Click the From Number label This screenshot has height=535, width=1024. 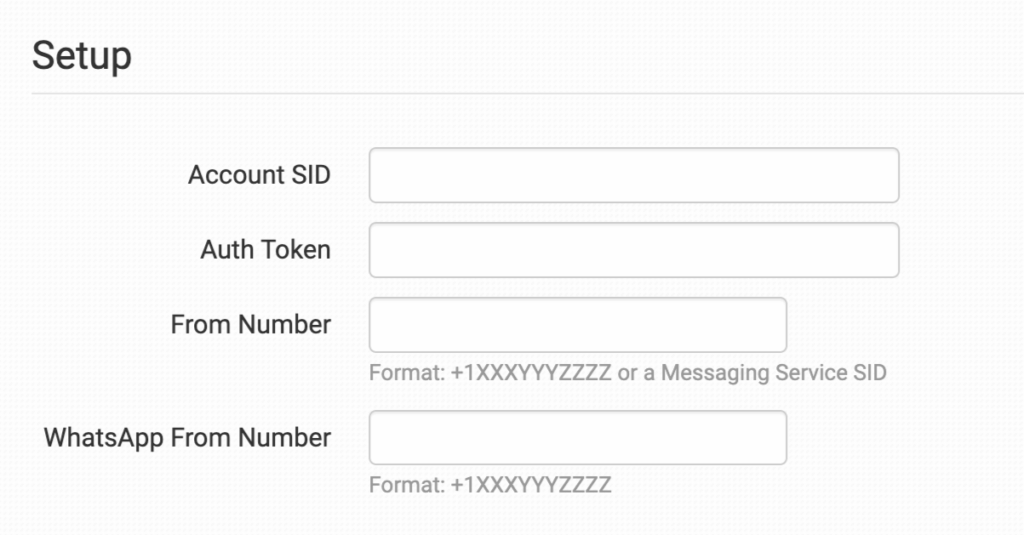250,324
